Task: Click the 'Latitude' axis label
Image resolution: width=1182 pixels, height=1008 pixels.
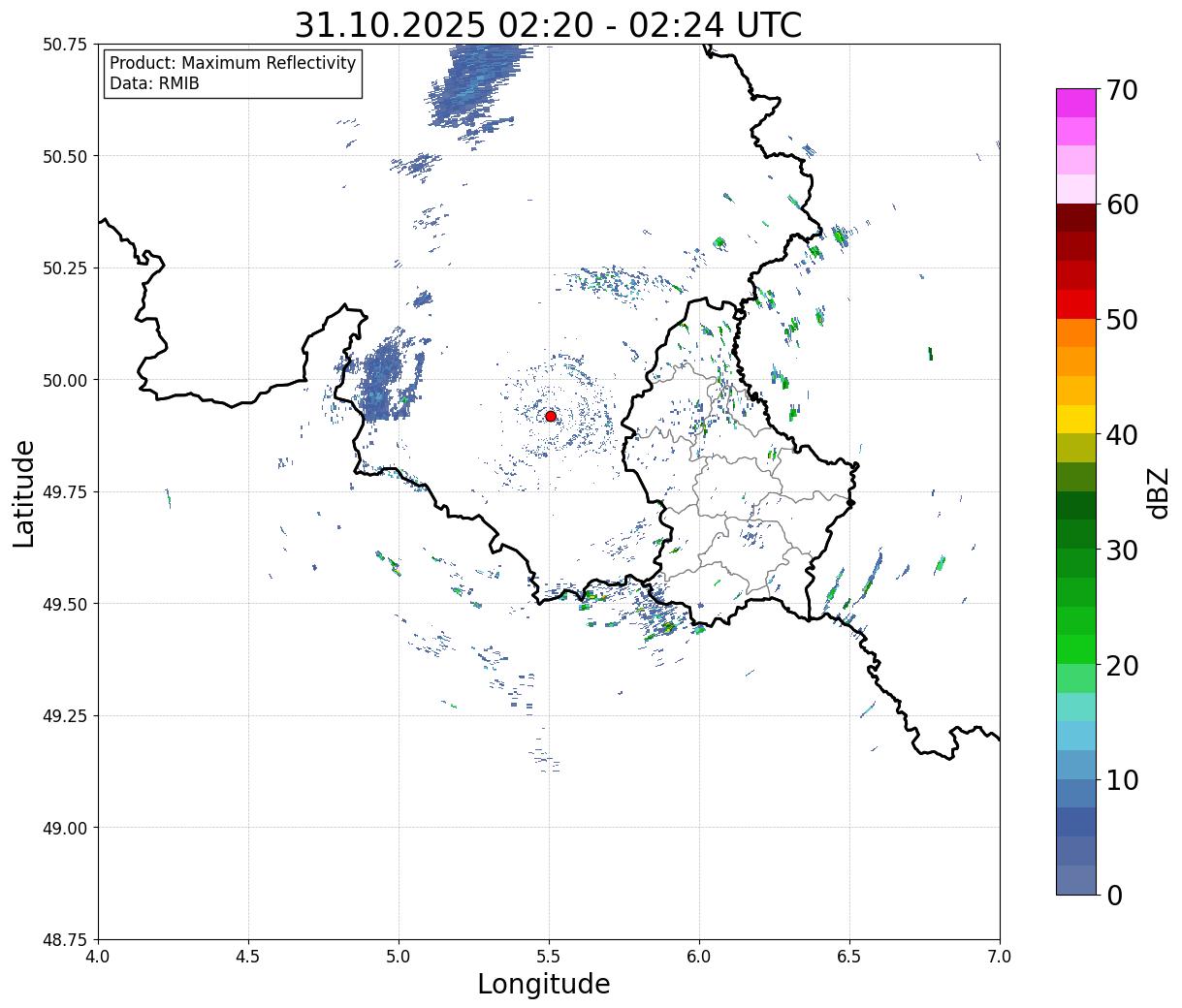Action: point(24,492)
